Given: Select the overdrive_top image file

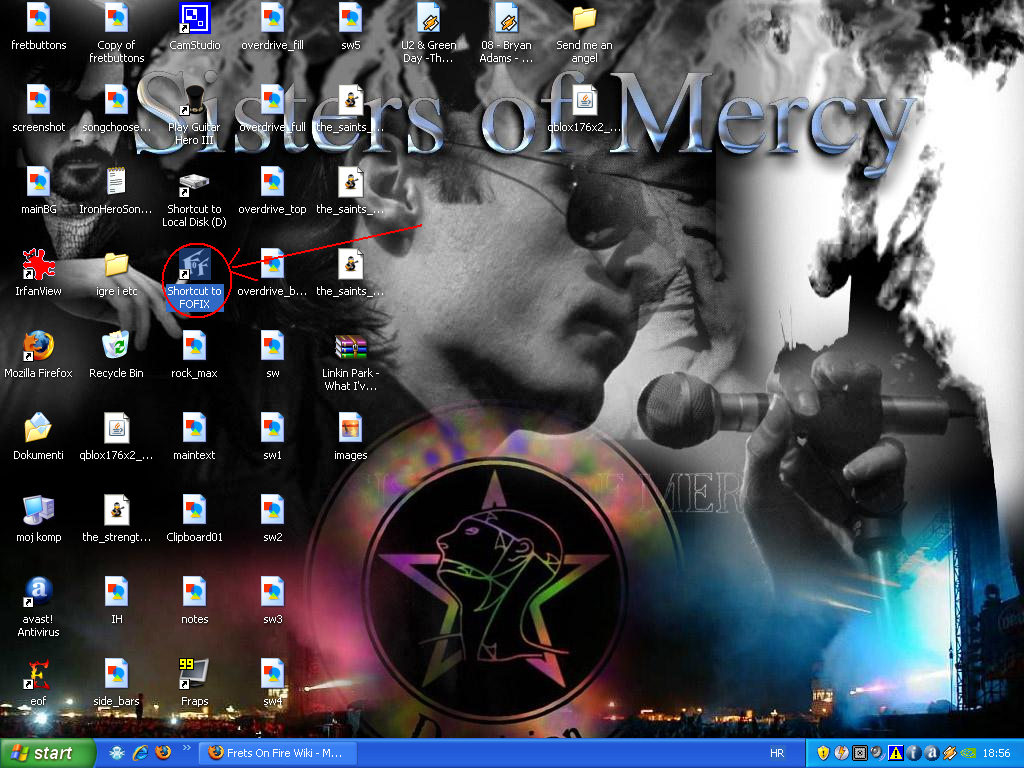Looking at the screenshot, I should tap(272, 191).
